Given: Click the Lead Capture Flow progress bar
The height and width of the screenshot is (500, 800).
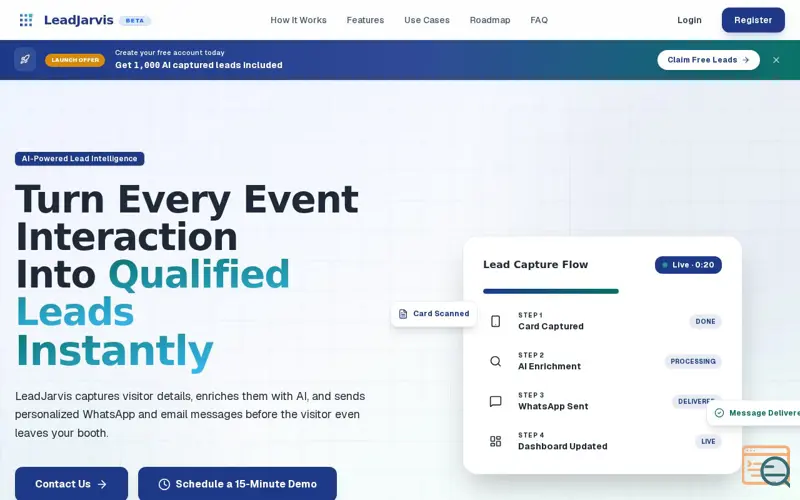Looking at the screenshot, I should tap(551, 291).
